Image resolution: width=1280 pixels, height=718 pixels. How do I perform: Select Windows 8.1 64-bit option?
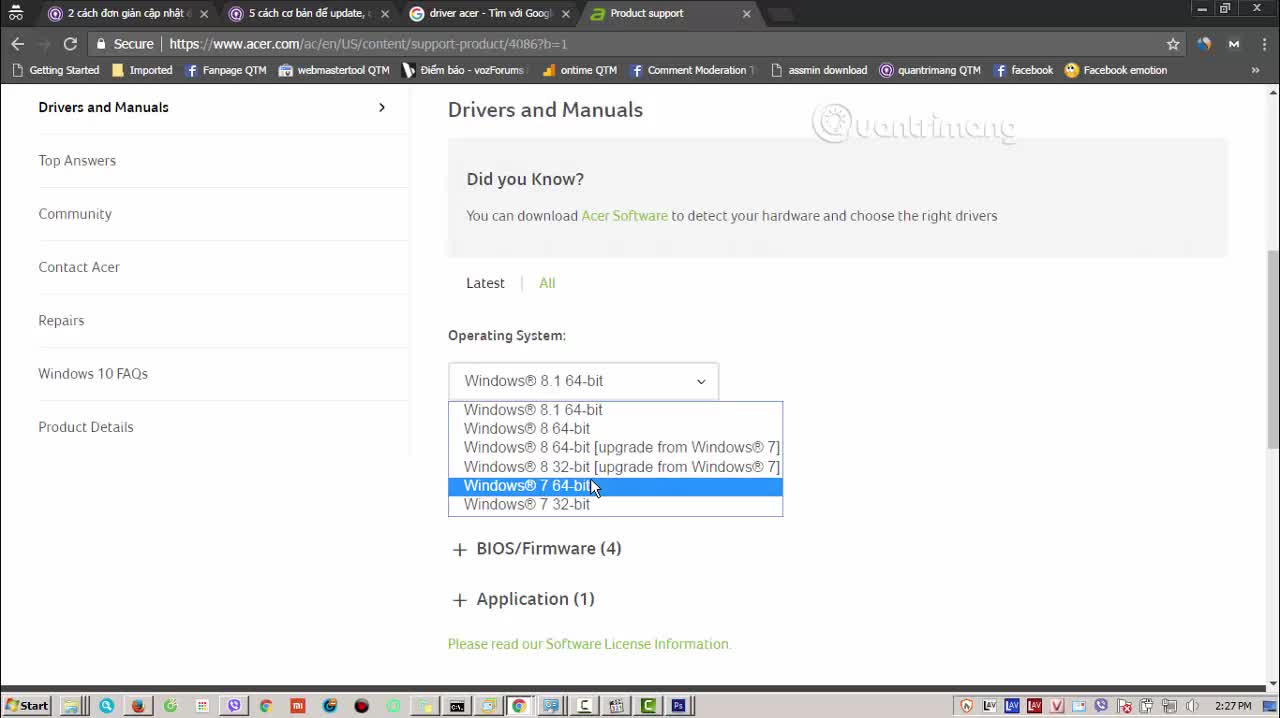click(x=615, y=410)
